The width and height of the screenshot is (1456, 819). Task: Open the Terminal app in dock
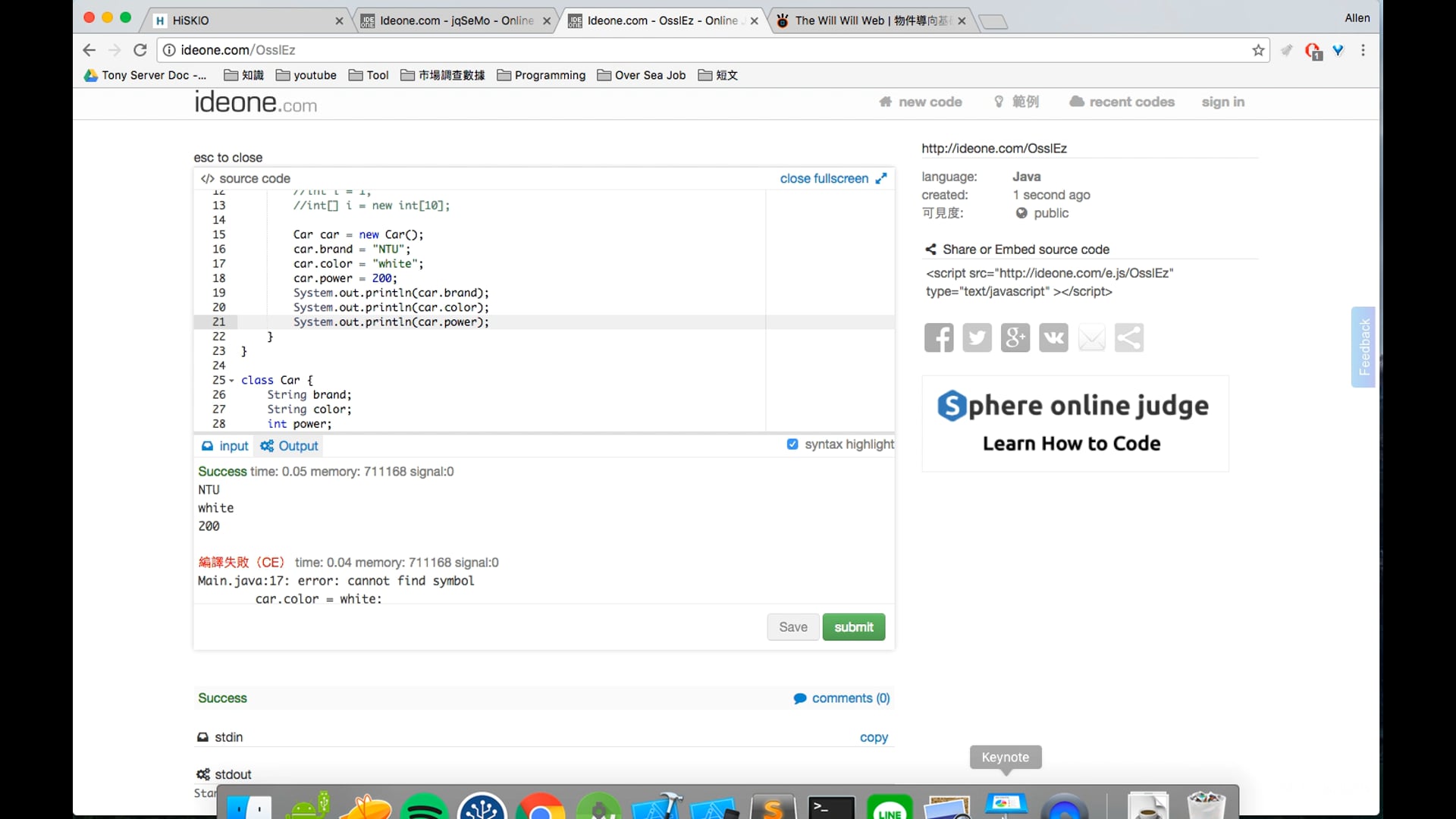pos(831,808)
